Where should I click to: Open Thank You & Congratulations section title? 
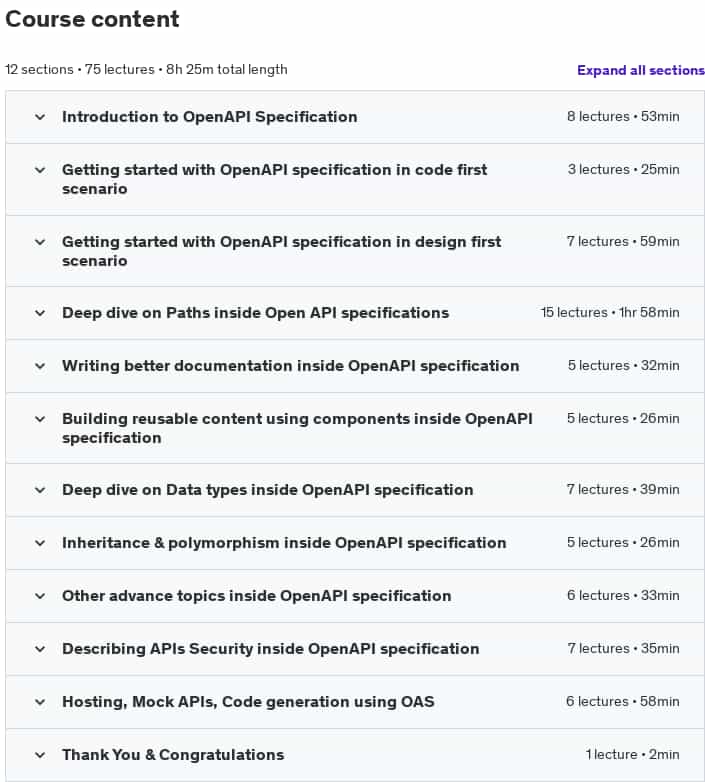pos(173,755)
